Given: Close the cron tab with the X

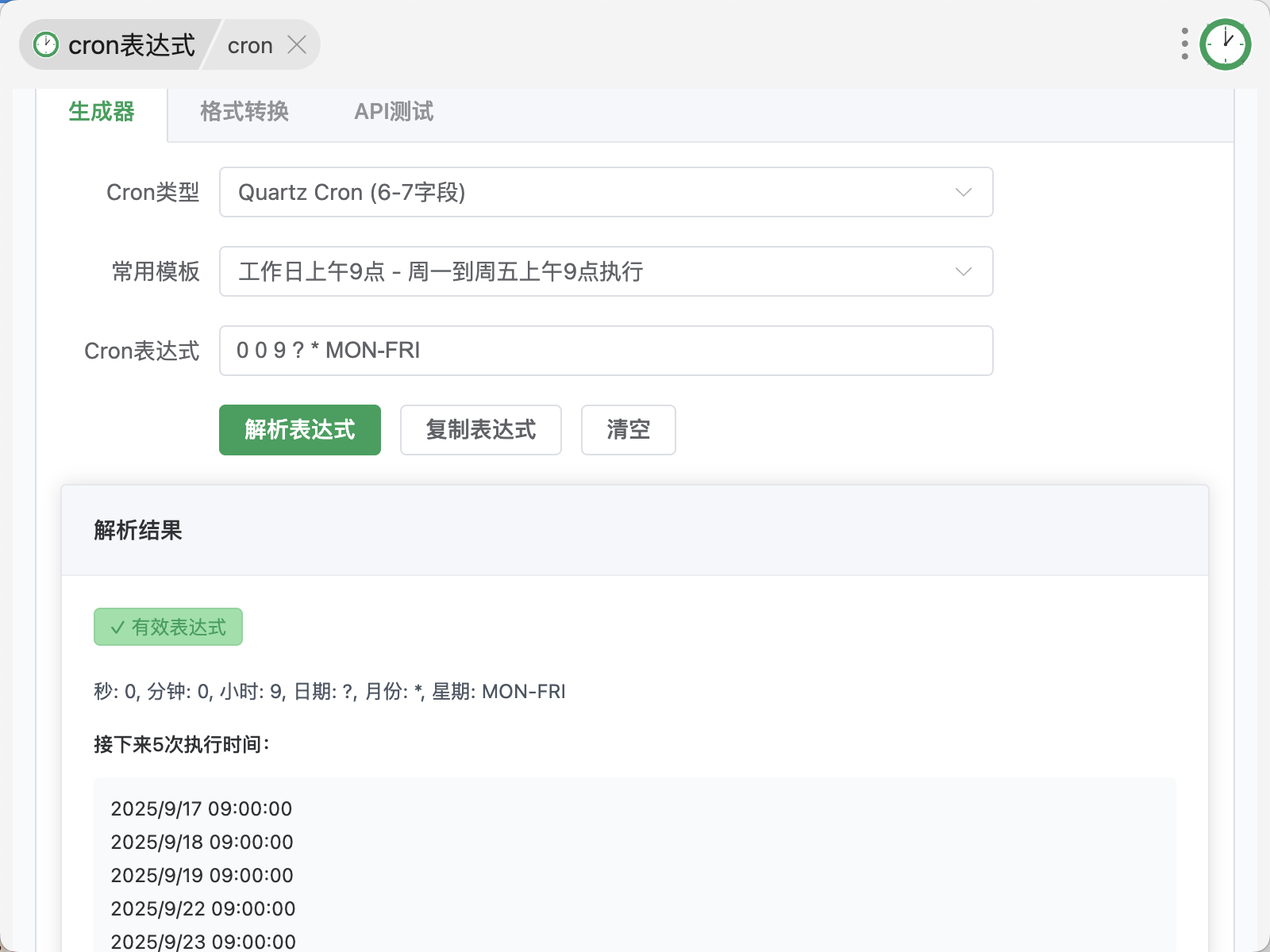Looking at the screenshot, I should [297, 45].
